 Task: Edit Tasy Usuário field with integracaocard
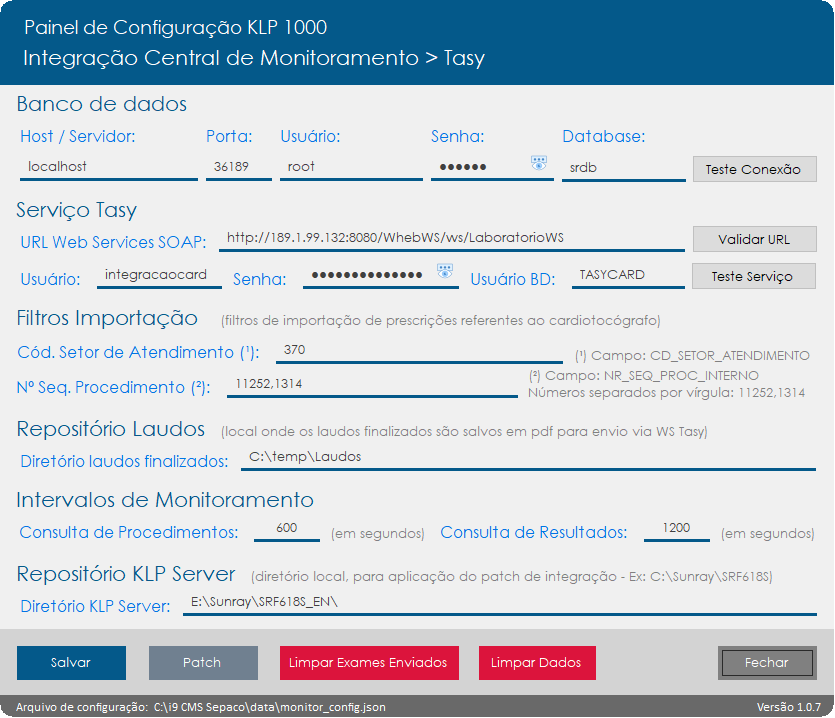point(159,275)
